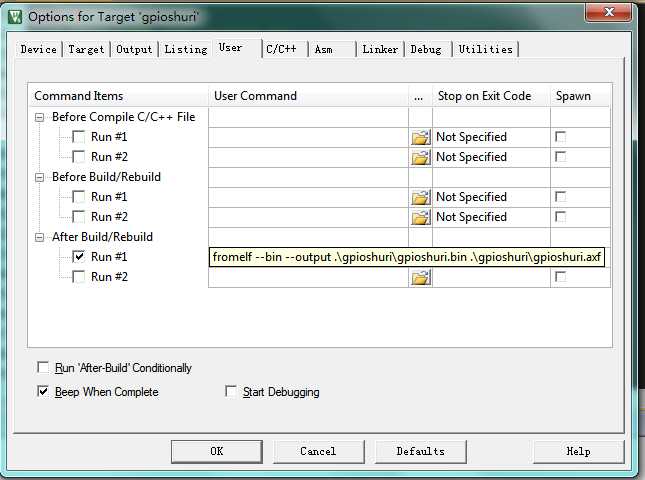Browse folder for Before Build Run #1
The image size is (645, 480).
click(x=420, y=197)
